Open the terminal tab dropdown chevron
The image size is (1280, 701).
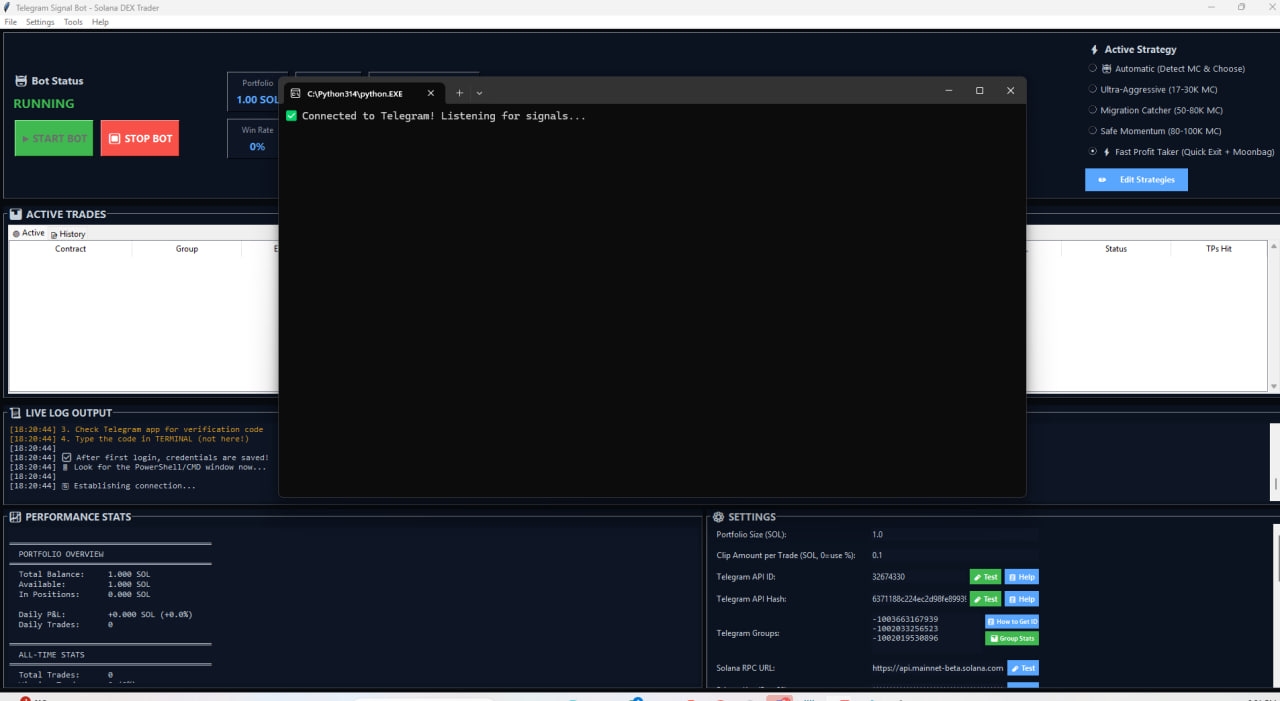point(479,93)
